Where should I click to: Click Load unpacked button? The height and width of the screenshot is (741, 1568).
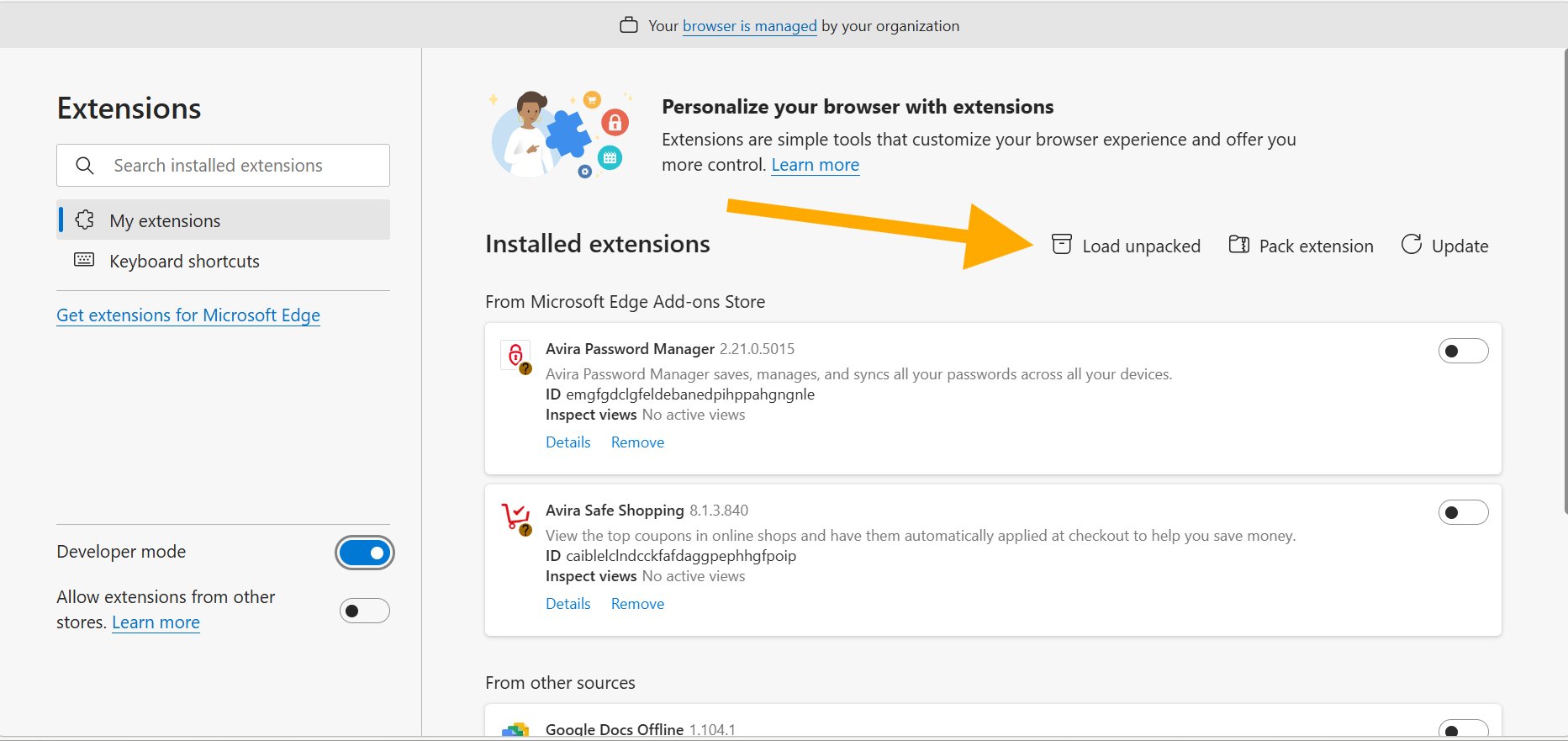[x=1126, y=246]
